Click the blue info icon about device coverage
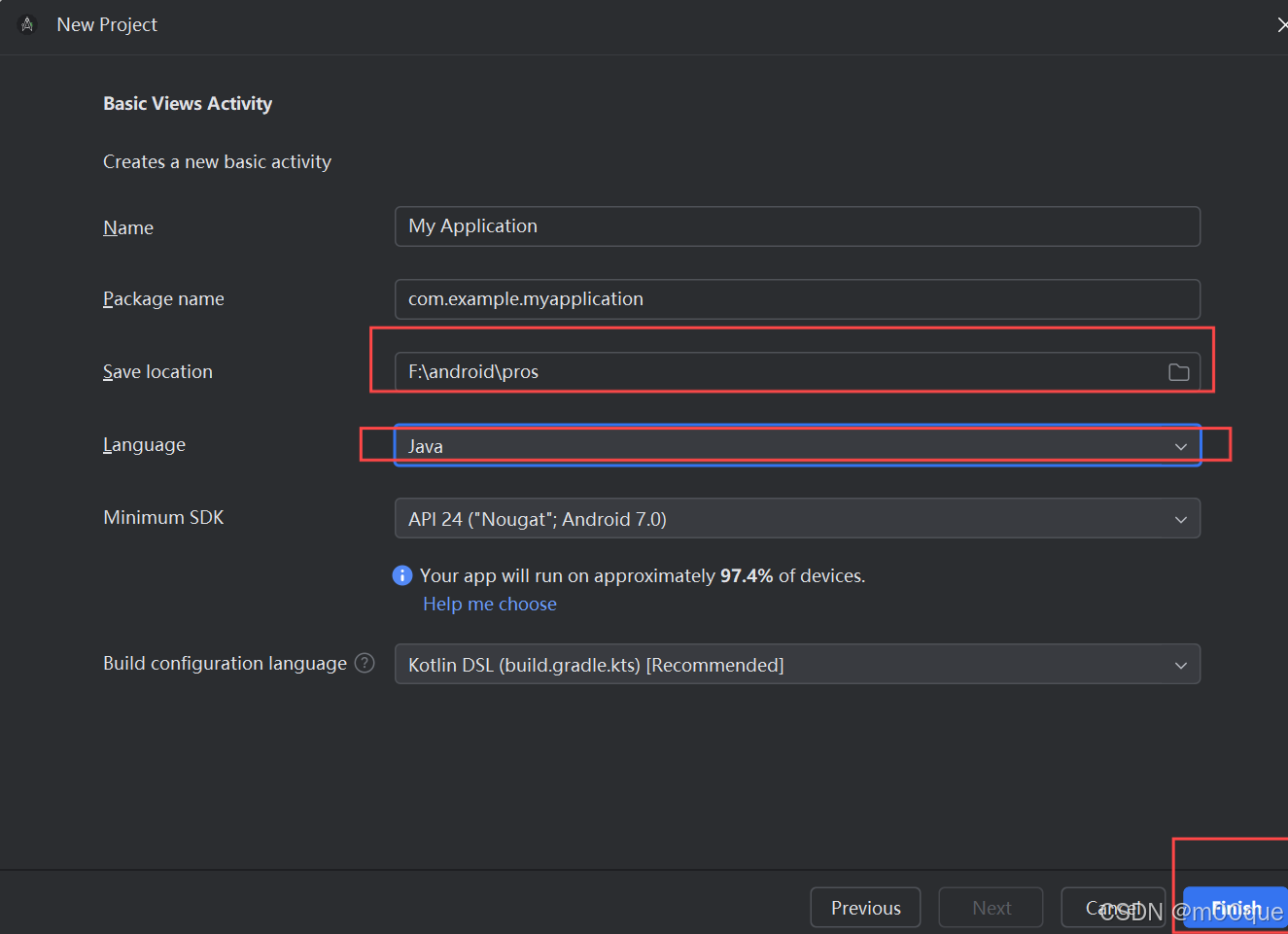Viewport: 1288px width, 934px height. tap(401, 575)
